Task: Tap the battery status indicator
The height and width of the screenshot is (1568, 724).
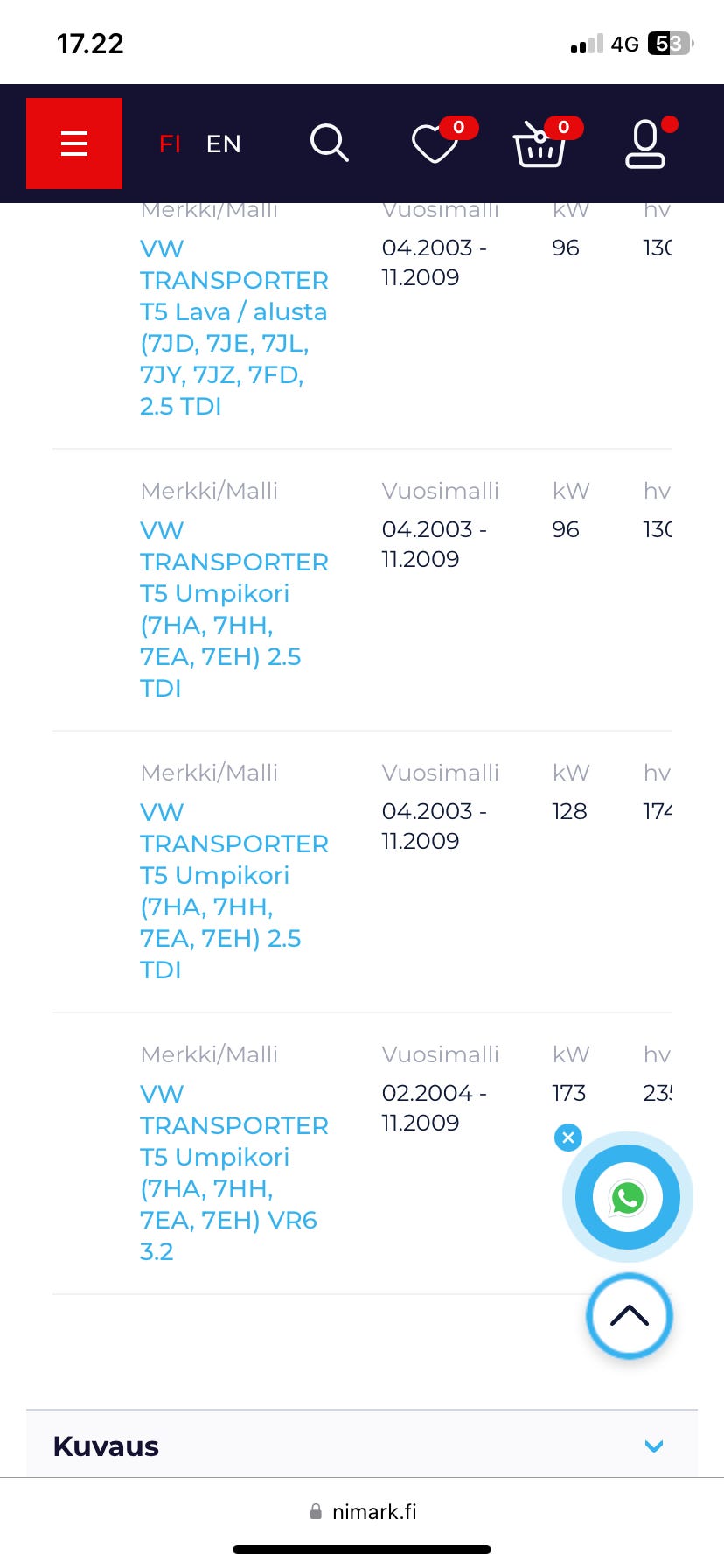Action: click(x=670, y=44)
